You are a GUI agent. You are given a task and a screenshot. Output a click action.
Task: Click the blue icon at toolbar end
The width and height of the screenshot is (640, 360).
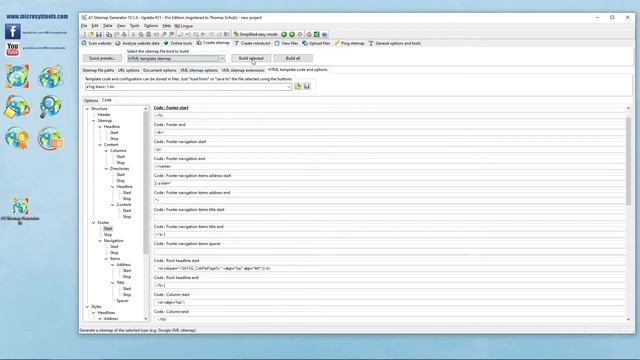[324, 34]
